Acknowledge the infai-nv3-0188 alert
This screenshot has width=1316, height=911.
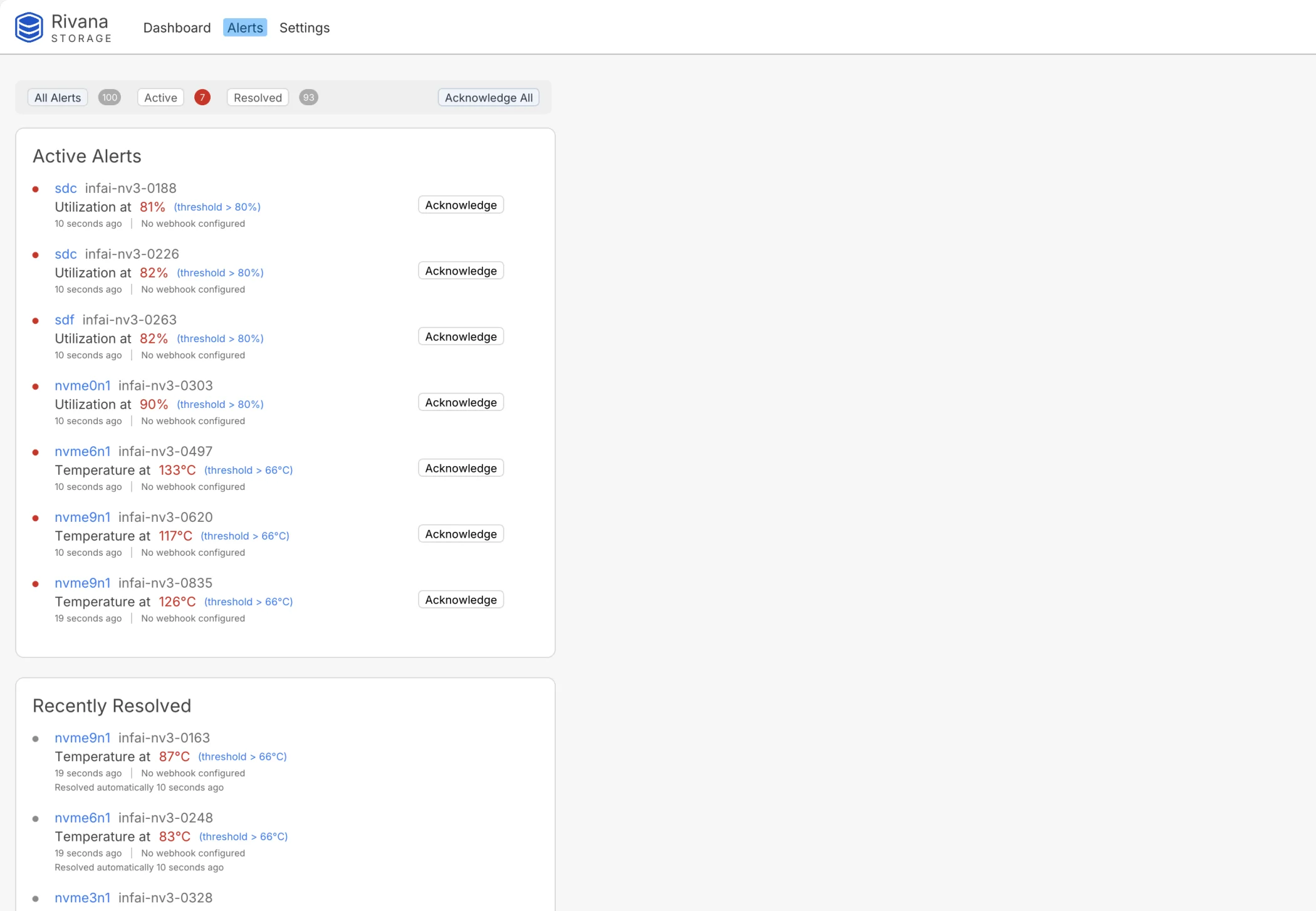tap(461, 205)
